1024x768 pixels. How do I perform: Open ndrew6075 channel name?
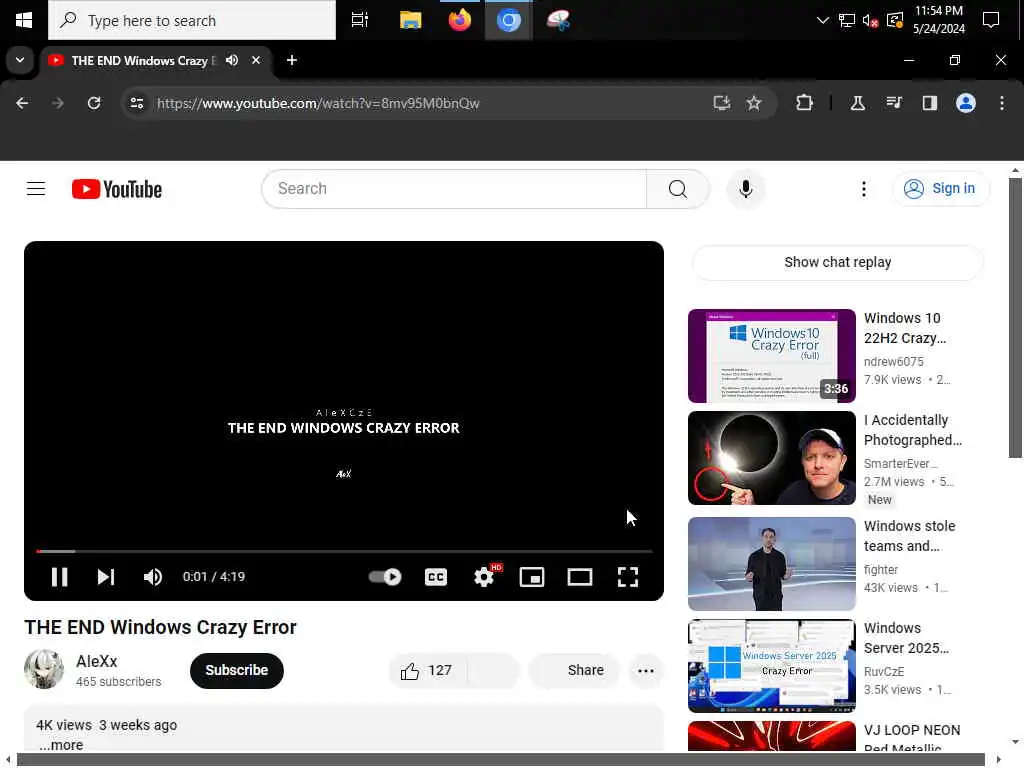[893, 362]
